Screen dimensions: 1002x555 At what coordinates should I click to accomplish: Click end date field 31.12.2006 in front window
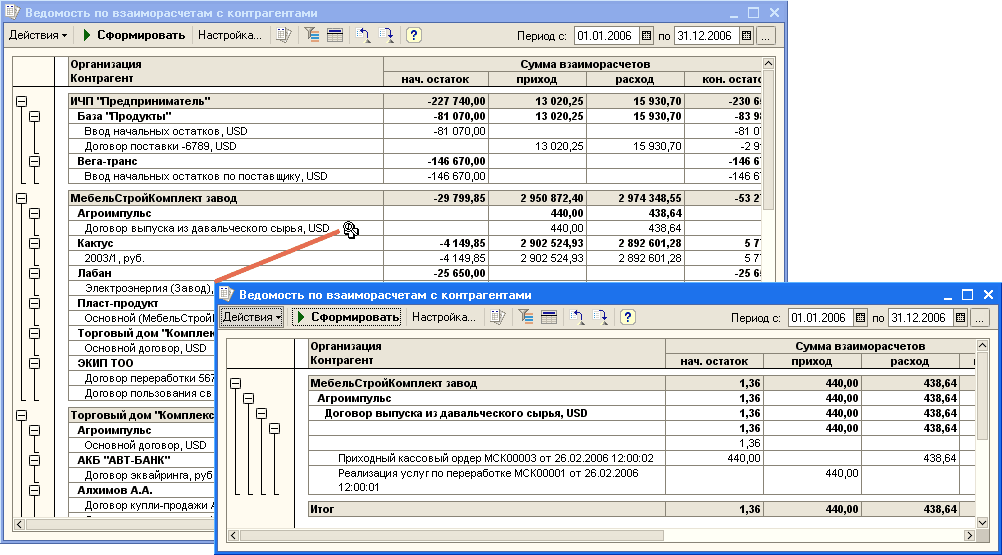[x=920, y=317]
